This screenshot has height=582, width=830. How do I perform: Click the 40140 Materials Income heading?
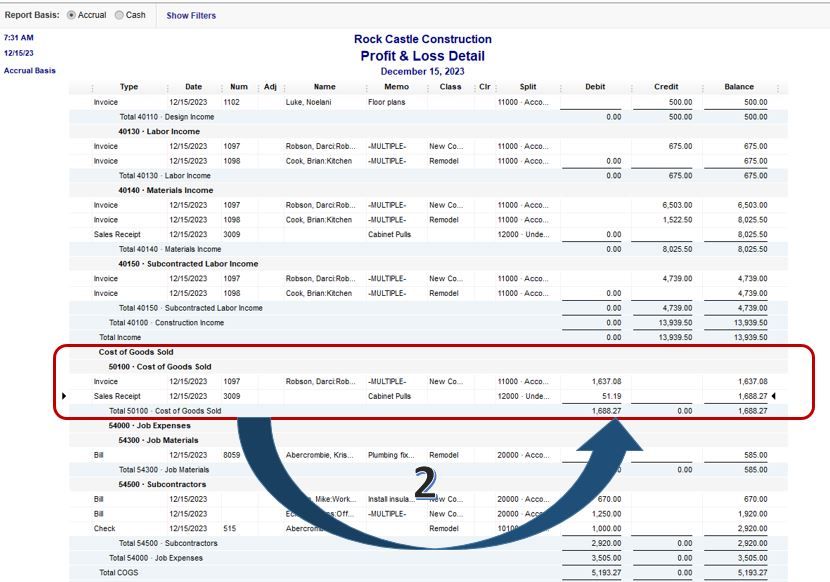pyautogui.click(x=166, y=190)
